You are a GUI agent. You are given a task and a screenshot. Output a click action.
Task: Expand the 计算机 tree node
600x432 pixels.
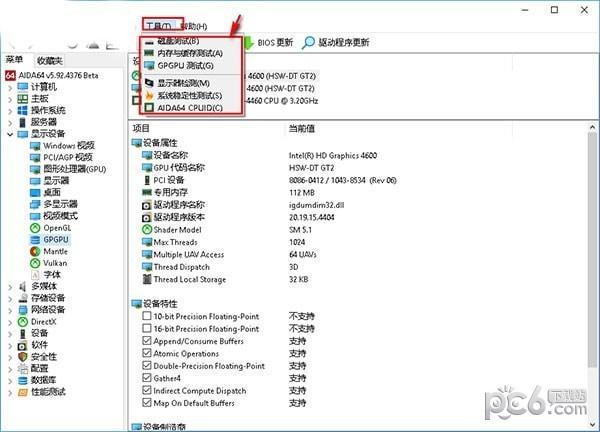10,88
